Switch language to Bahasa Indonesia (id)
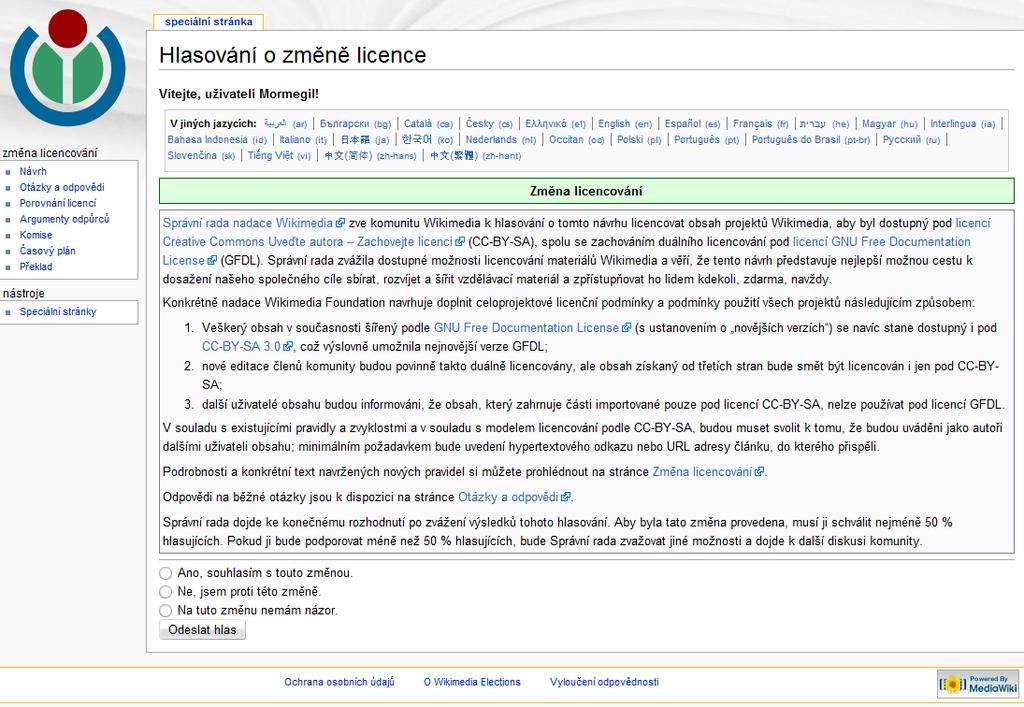Image resolution: width=1024 pixels, height=707 pixels. click(x=217, y=140)
